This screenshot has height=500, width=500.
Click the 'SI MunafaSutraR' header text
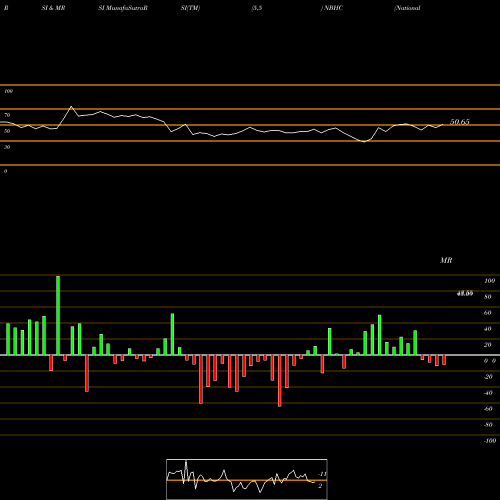123,8
